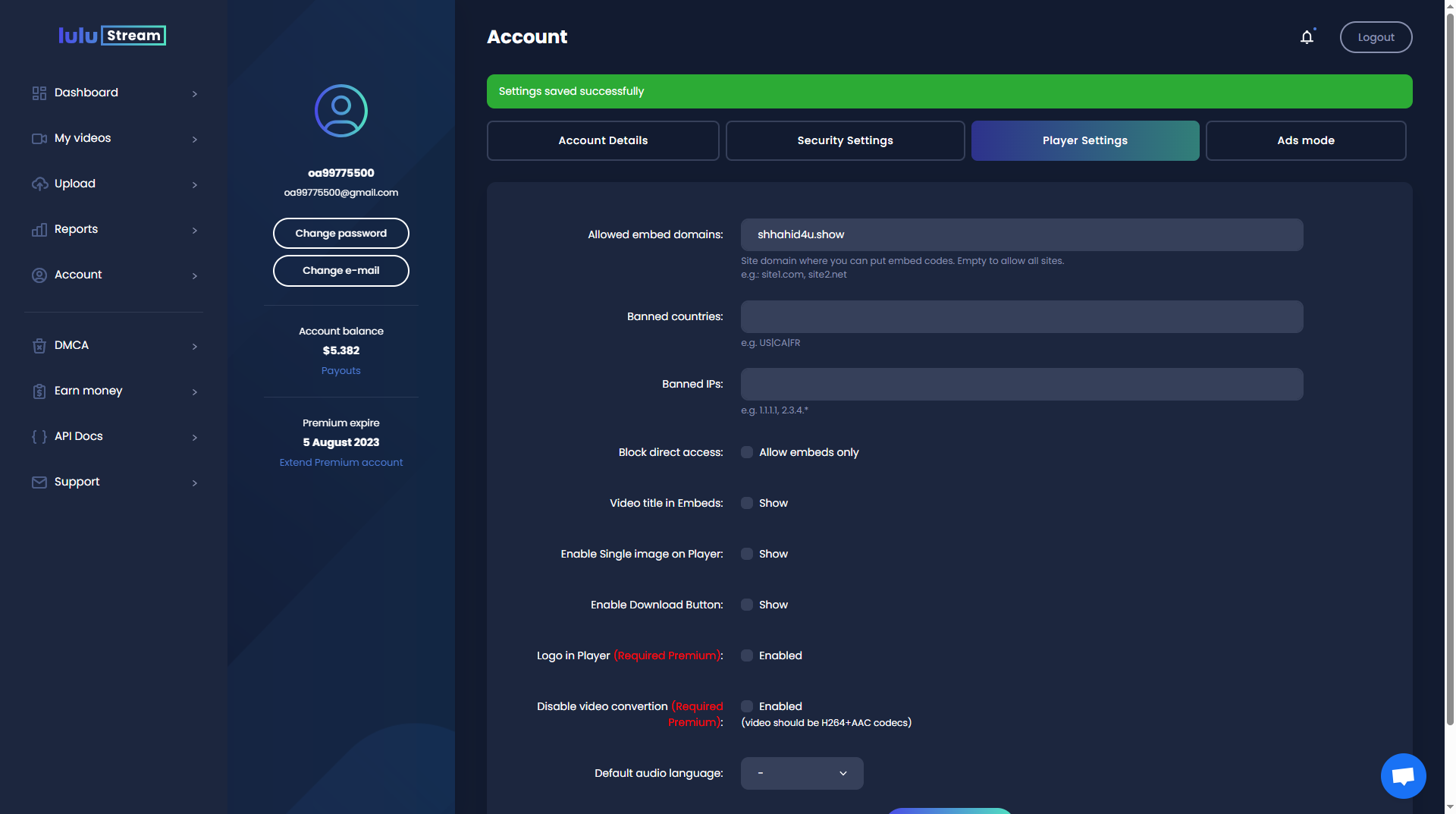
Task: Open Default audio language dropdown
Action: (x=802, y=773)
